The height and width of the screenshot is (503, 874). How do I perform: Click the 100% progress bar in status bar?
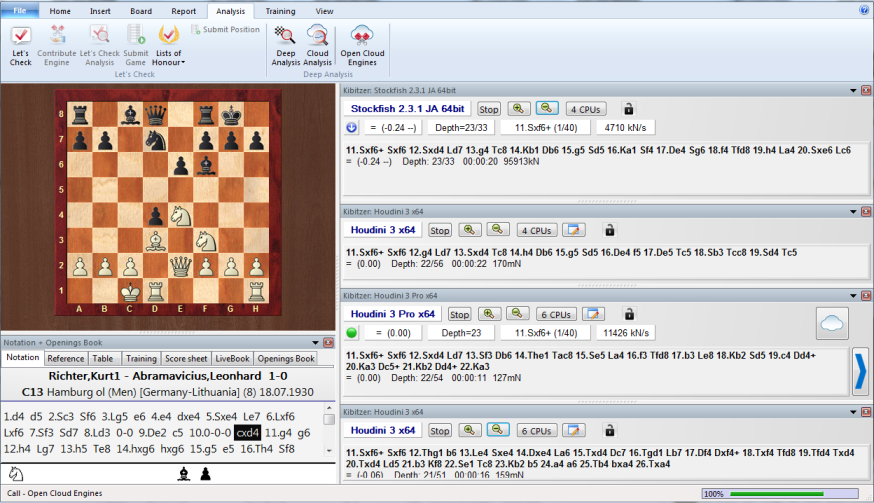780,494
